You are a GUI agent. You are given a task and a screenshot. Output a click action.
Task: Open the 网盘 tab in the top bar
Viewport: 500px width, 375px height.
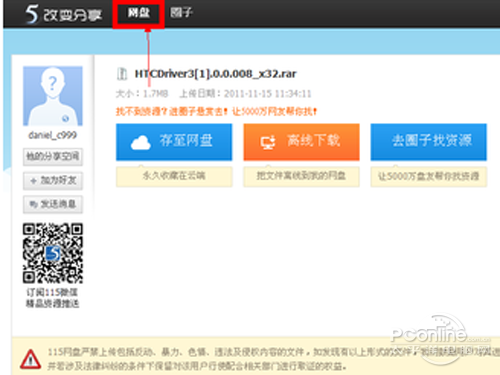(x=139, y=13)
